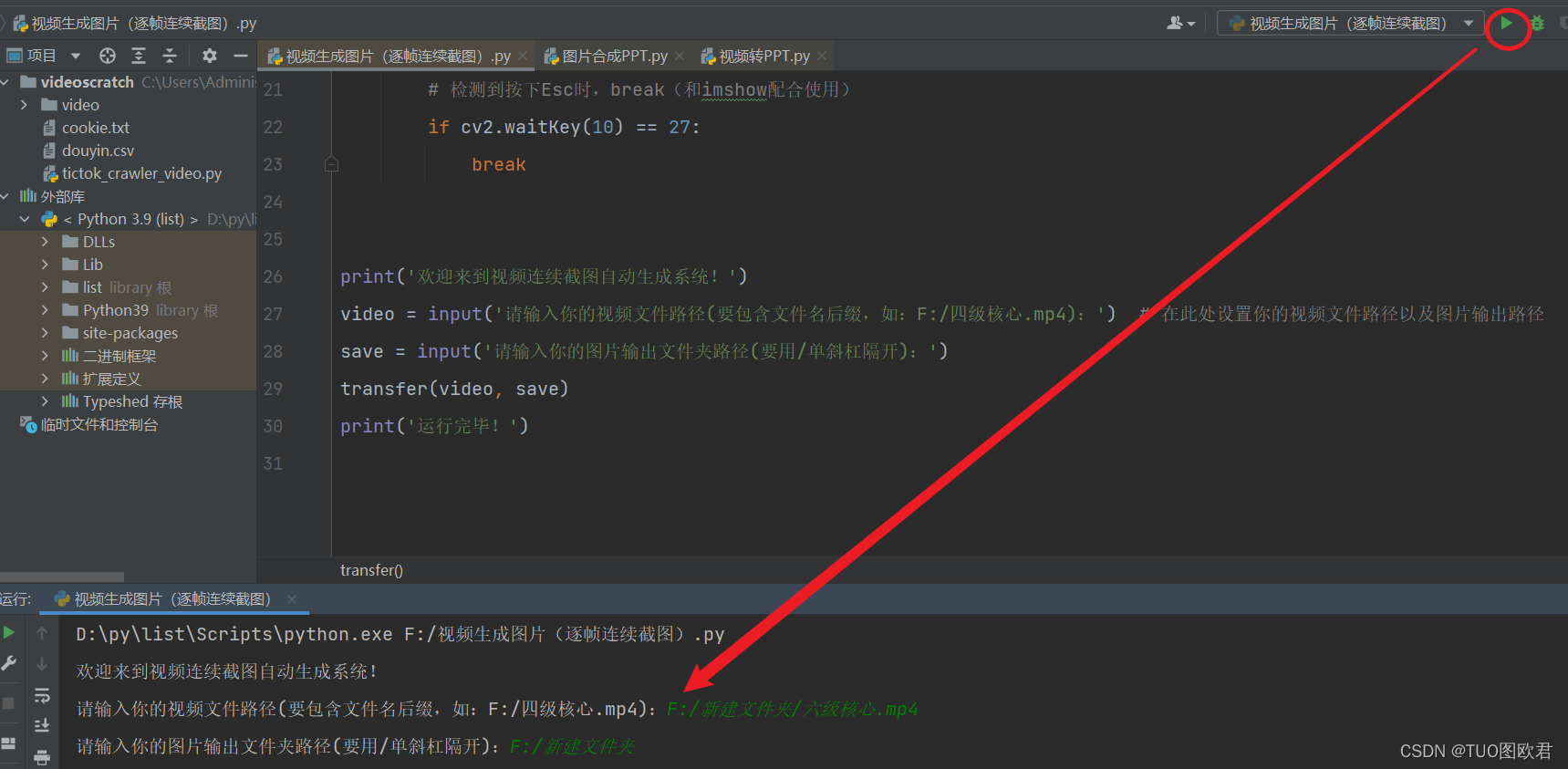Click line number 29 in gutter
The image size is (1568, 769).
coord(273,389)
